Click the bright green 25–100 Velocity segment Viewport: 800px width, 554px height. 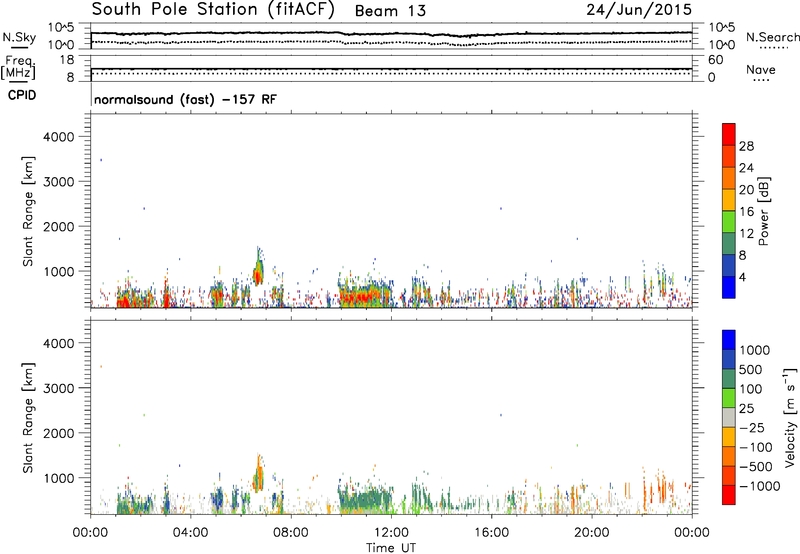729,398
